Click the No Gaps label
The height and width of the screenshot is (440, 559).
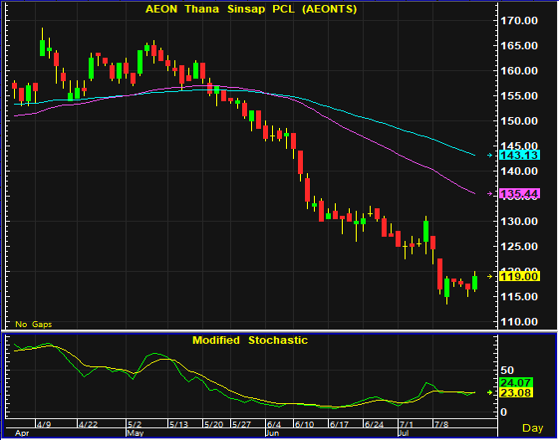(x=34, y=324)
